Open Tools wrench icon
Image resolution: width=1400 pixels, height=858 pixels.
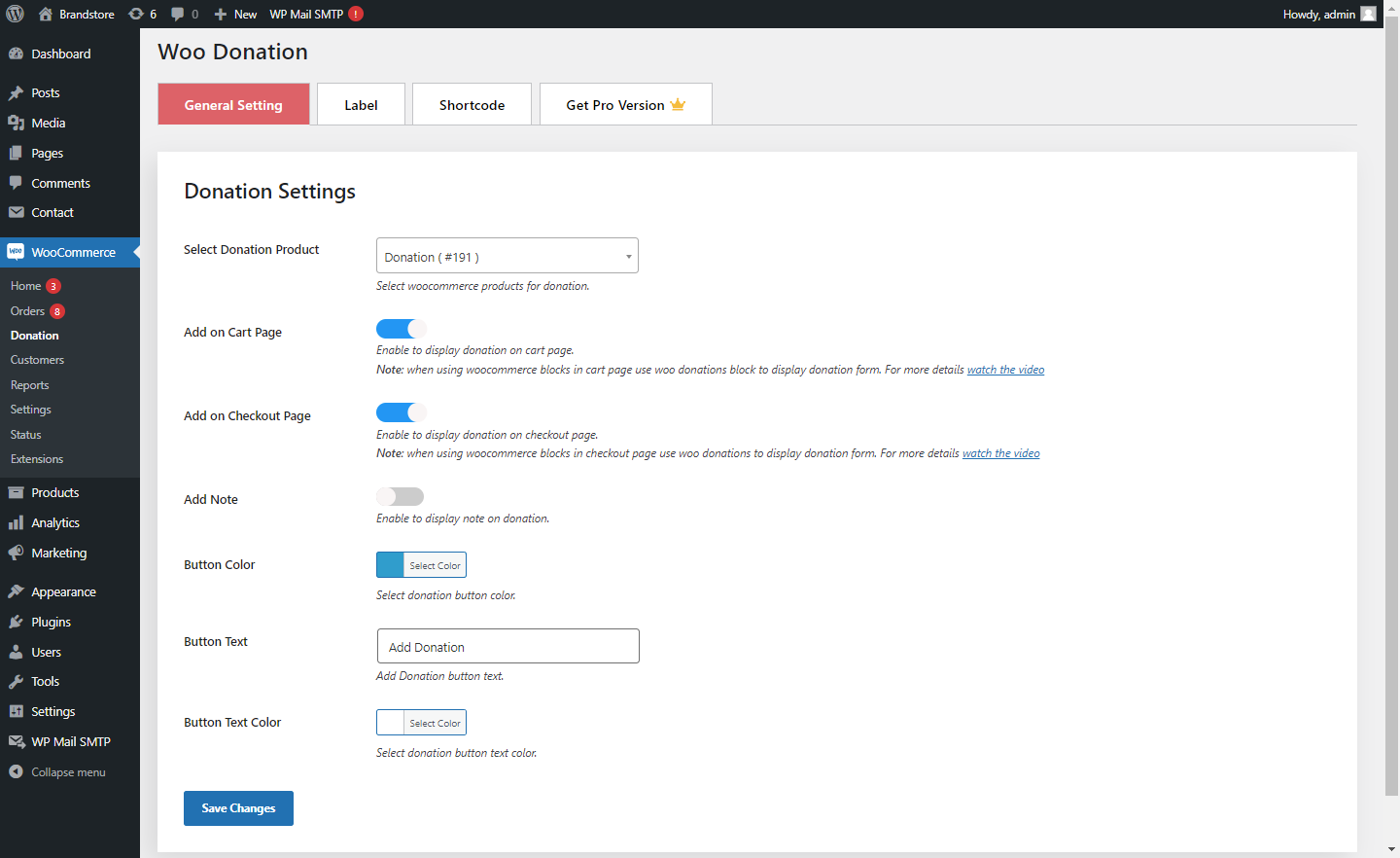click(16, 682)
